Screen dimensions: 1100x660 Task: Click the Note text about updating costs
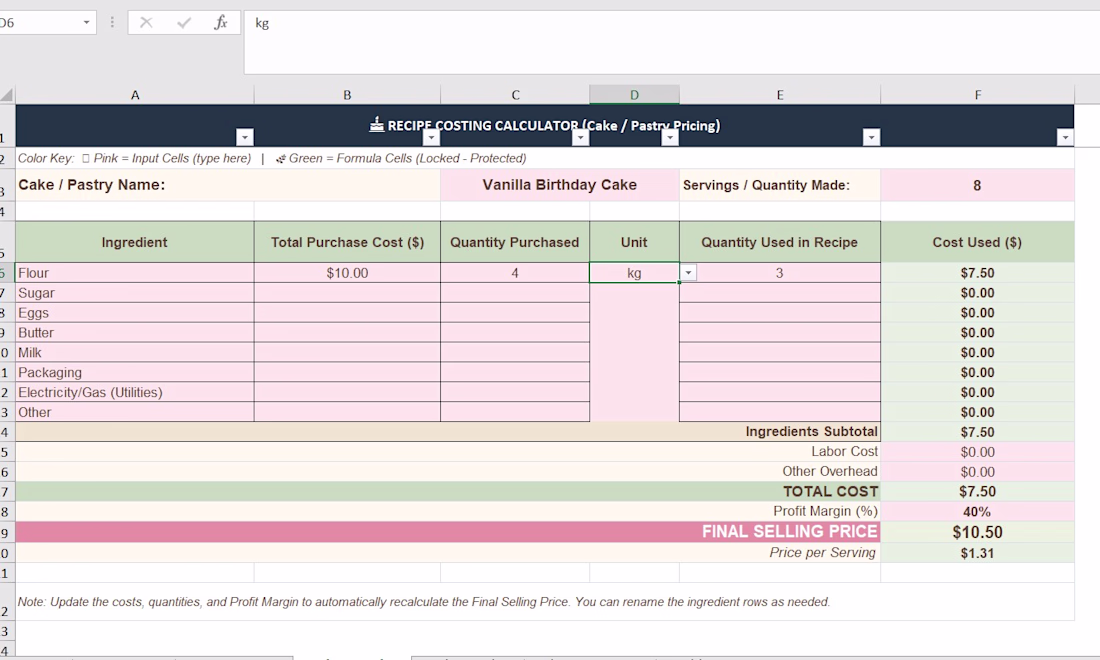424,602
